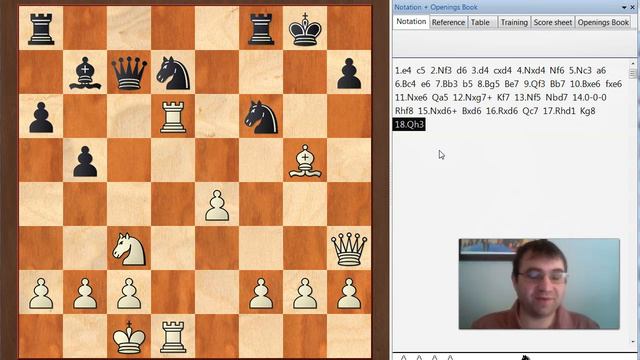
Task: Go to move 16.Rxd6 in notation
Action: point(502,111)
